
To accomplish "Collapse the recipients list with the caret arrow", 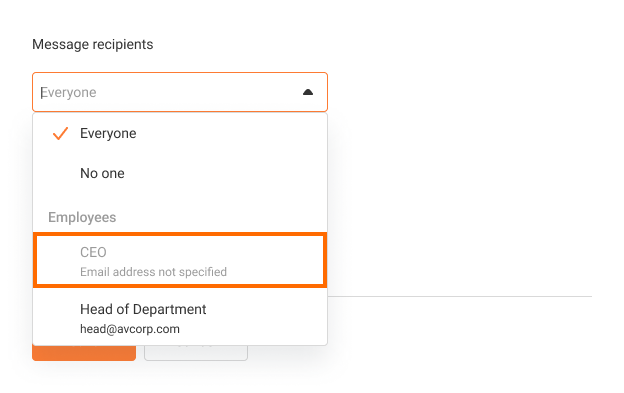I will (308, 92).
